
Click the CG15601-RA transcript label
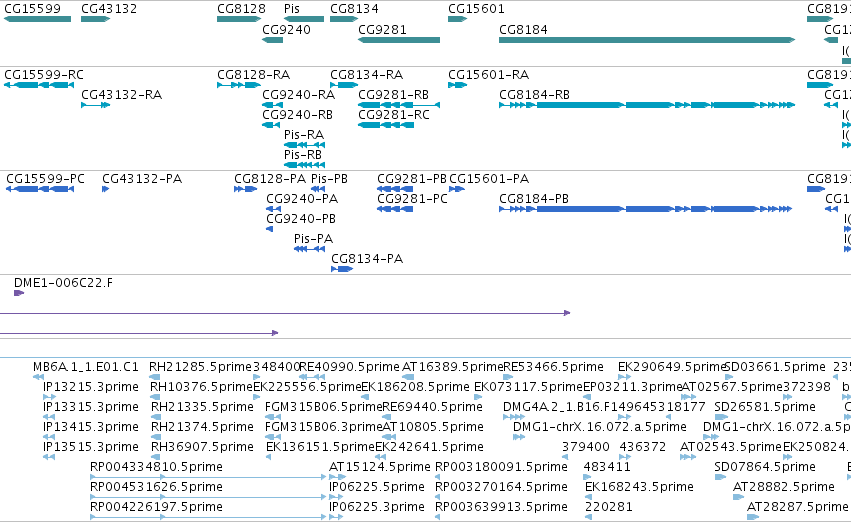click(488, 74)
